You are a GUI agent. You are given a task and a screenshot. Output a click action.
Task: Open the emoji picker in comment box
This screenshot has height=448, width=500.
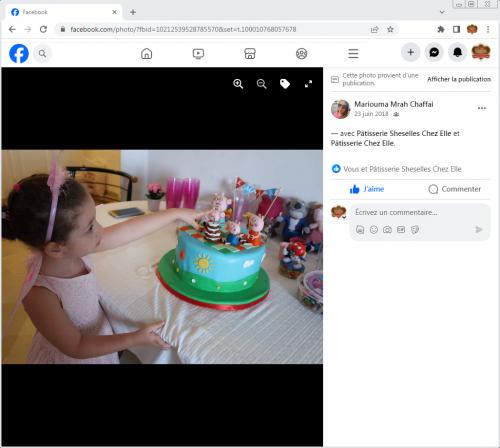coord(374,230)
